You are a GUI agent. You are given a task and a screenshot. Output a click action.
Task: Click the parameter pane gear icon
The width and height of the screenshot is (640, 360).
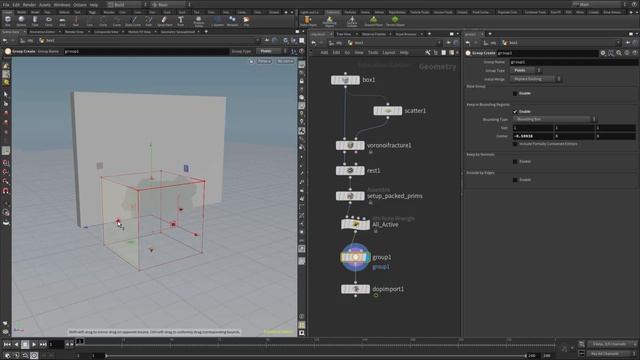pyautogui.click(x=603, y=53)
